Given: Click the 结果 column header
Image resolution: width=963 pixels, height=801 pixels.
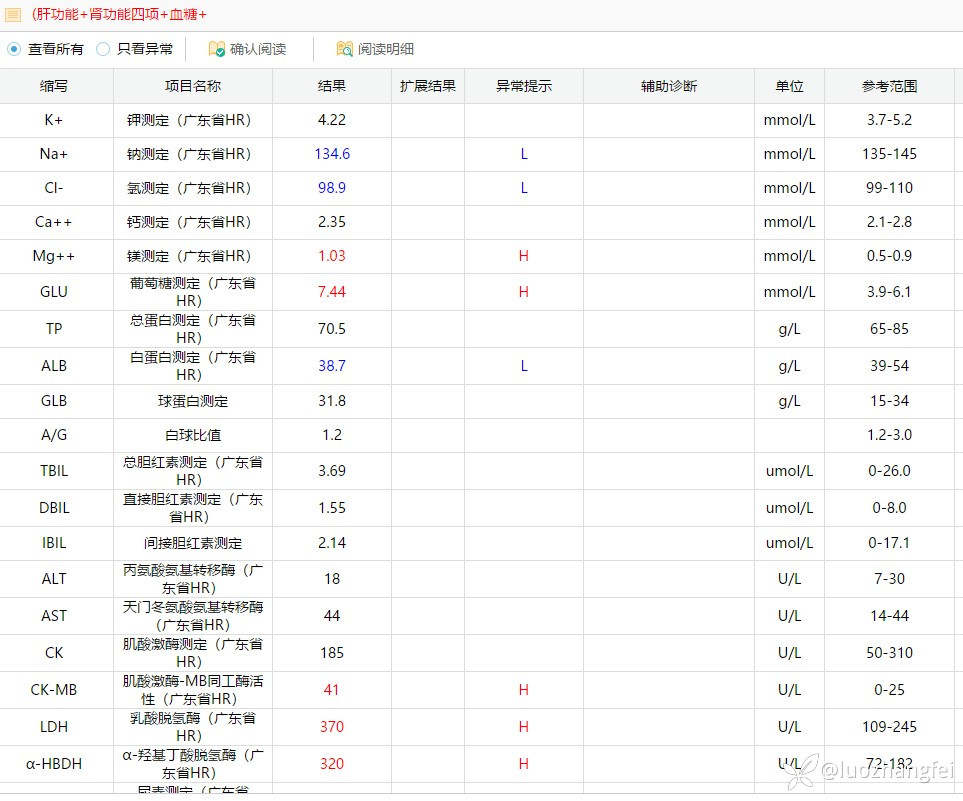Looking at the screenshot, I should point(331,86).
